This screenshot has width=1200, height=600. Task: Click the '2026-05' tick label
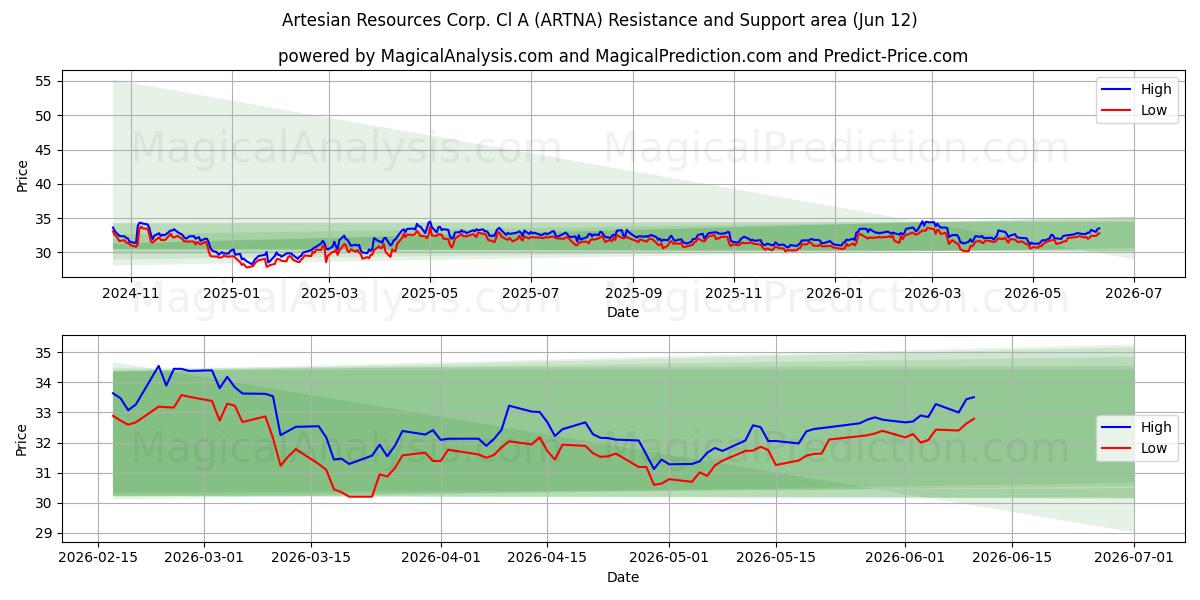click(1032, 292)
